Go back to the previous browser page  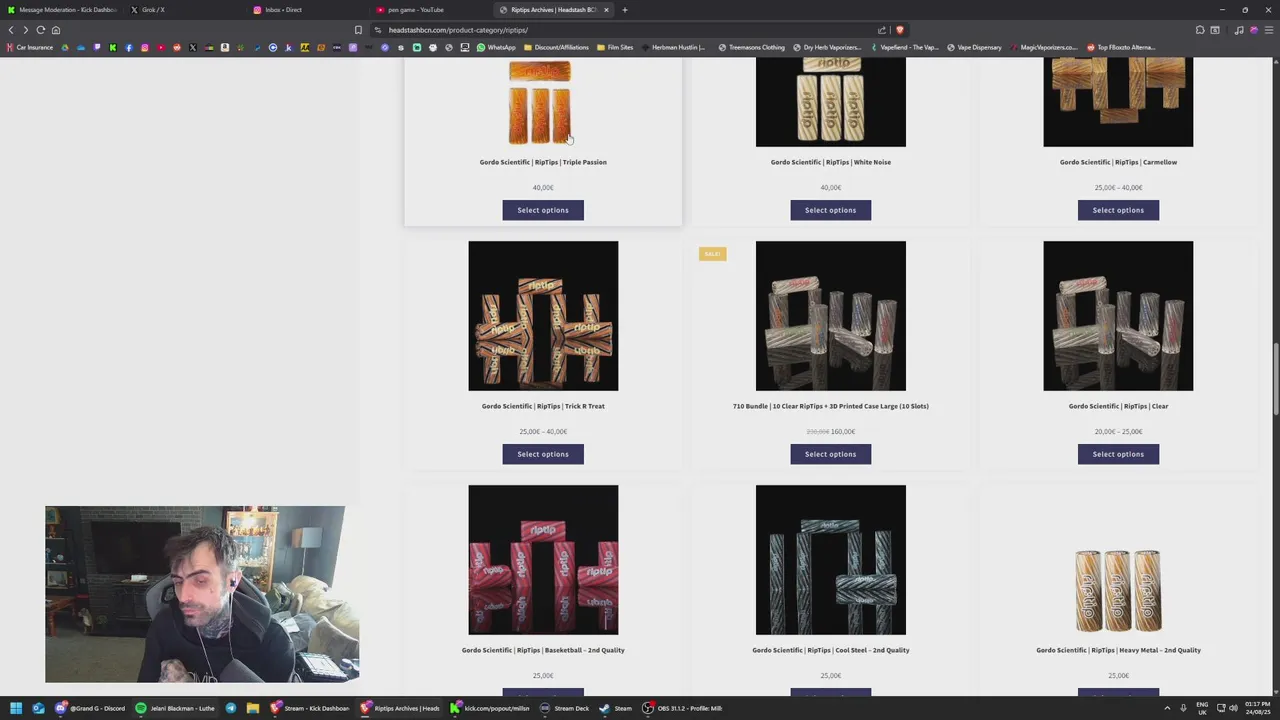11,30
